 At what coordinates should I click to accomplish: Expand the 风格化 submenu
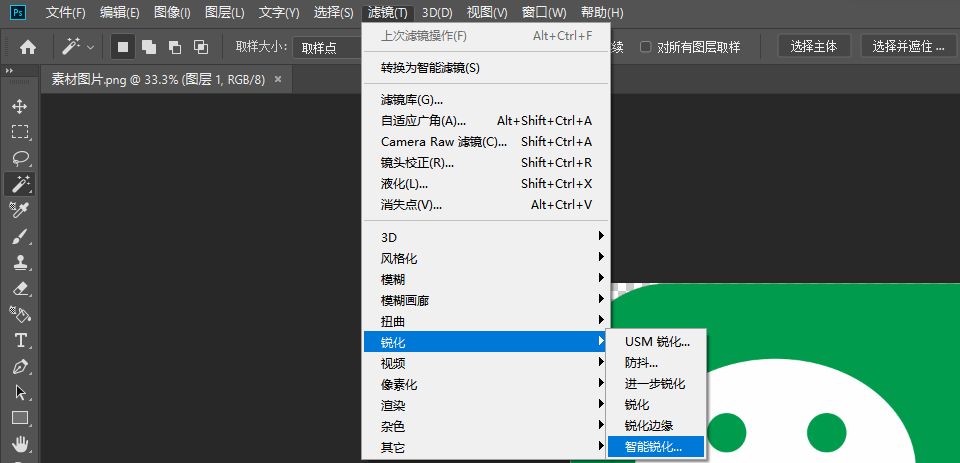pos(486,258)
